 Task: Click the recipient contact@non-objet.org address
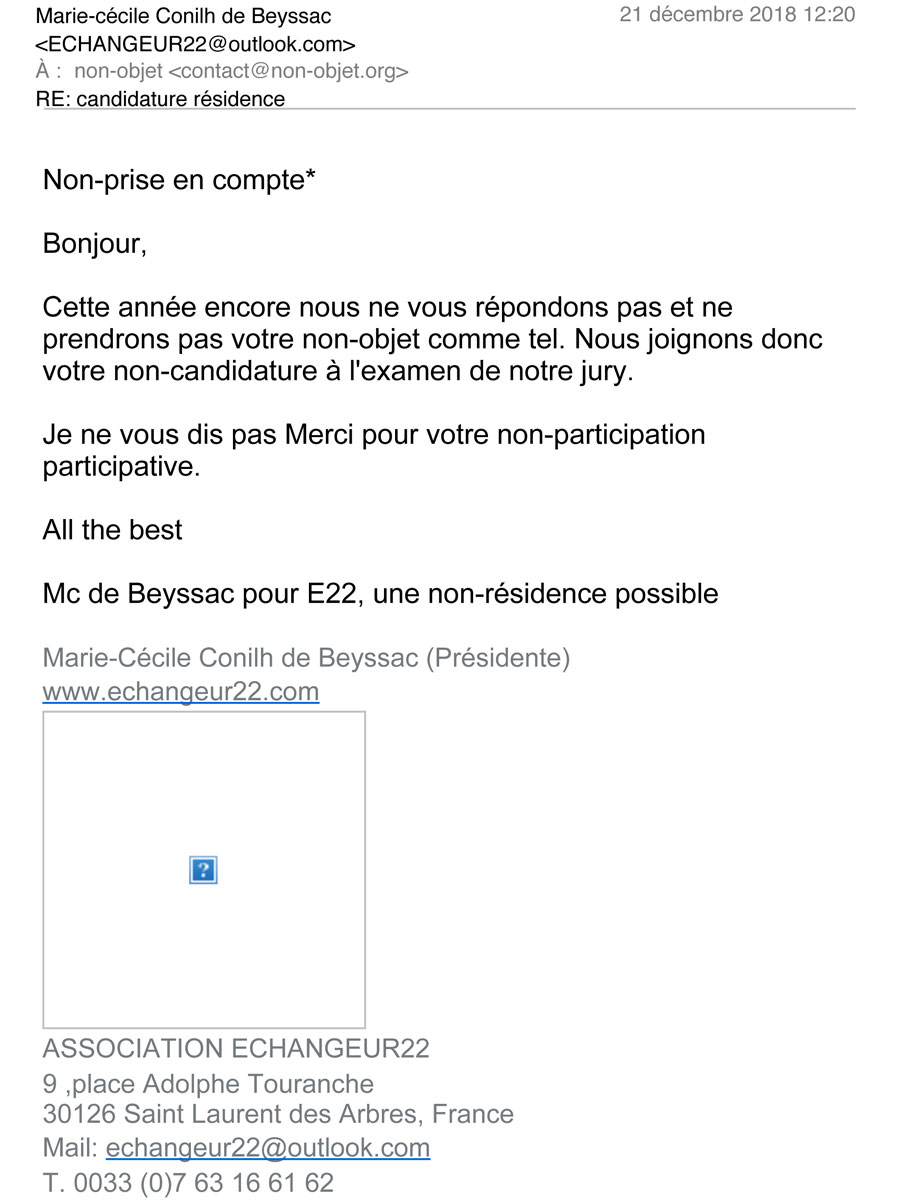tap(289, 71)
